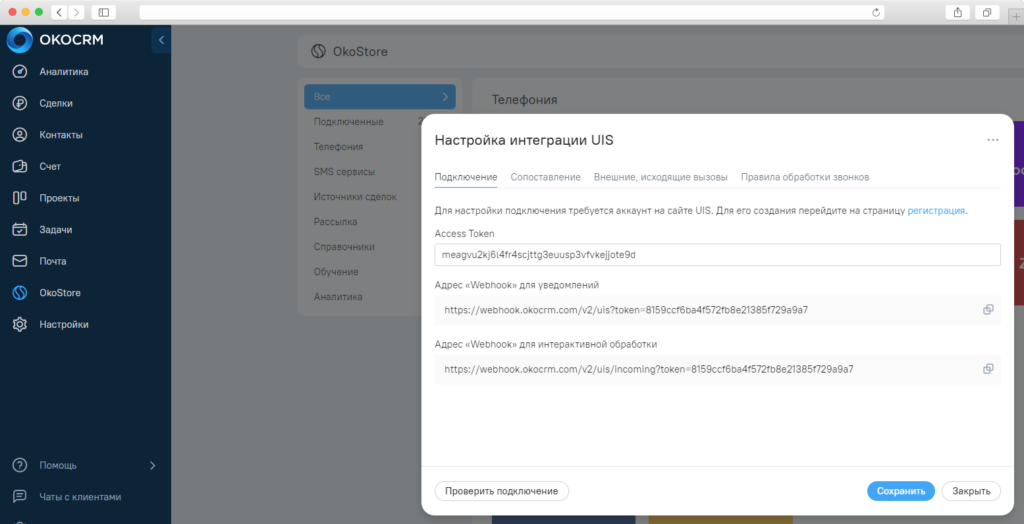Open Analytics from the sidebar icon
Viewport: 1024px width, 524px height.
19,71
